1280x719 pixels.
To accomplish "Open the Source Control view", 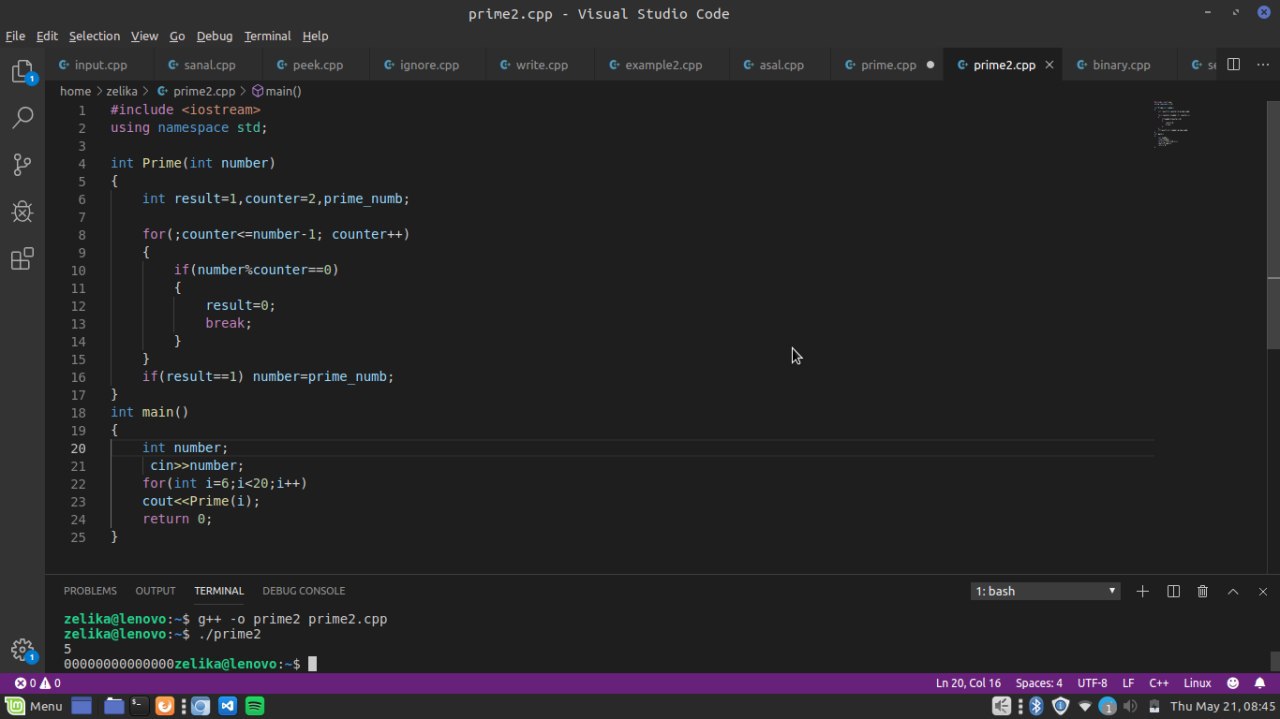I will tap(22, 164).
